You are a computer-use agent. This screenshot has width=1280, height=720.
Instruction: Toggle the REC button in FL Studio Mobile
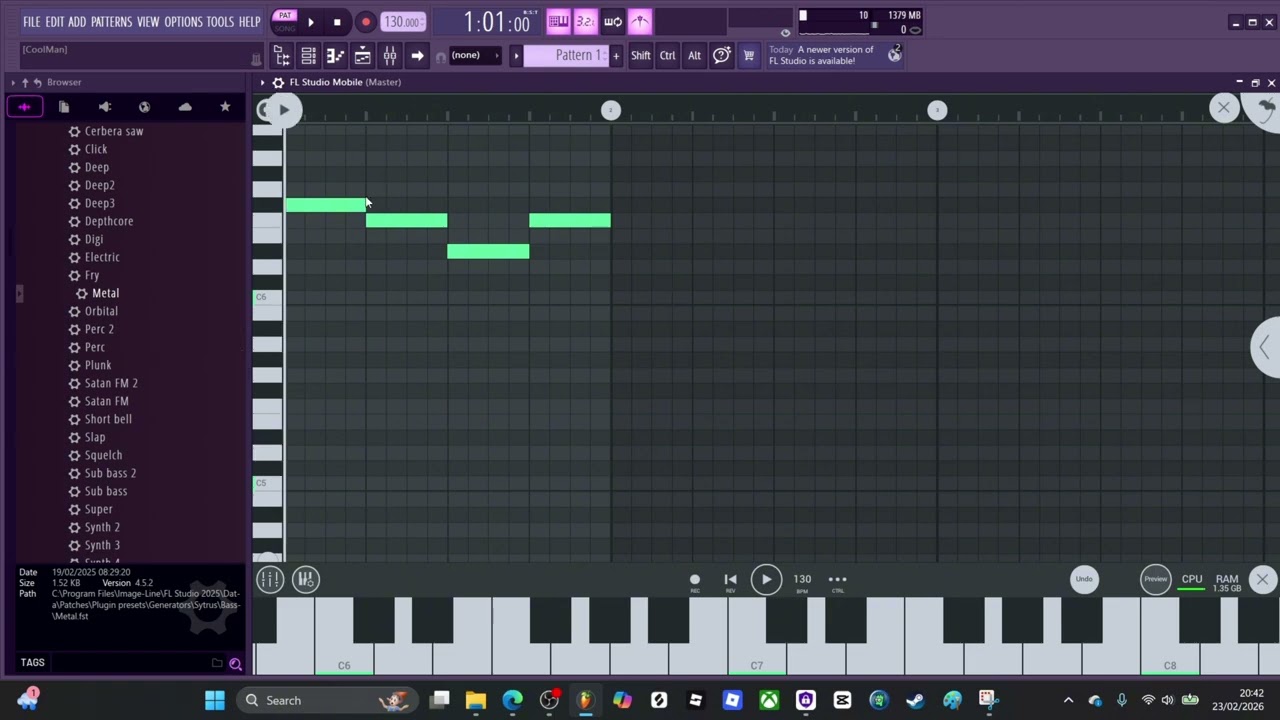click(695, 582)
